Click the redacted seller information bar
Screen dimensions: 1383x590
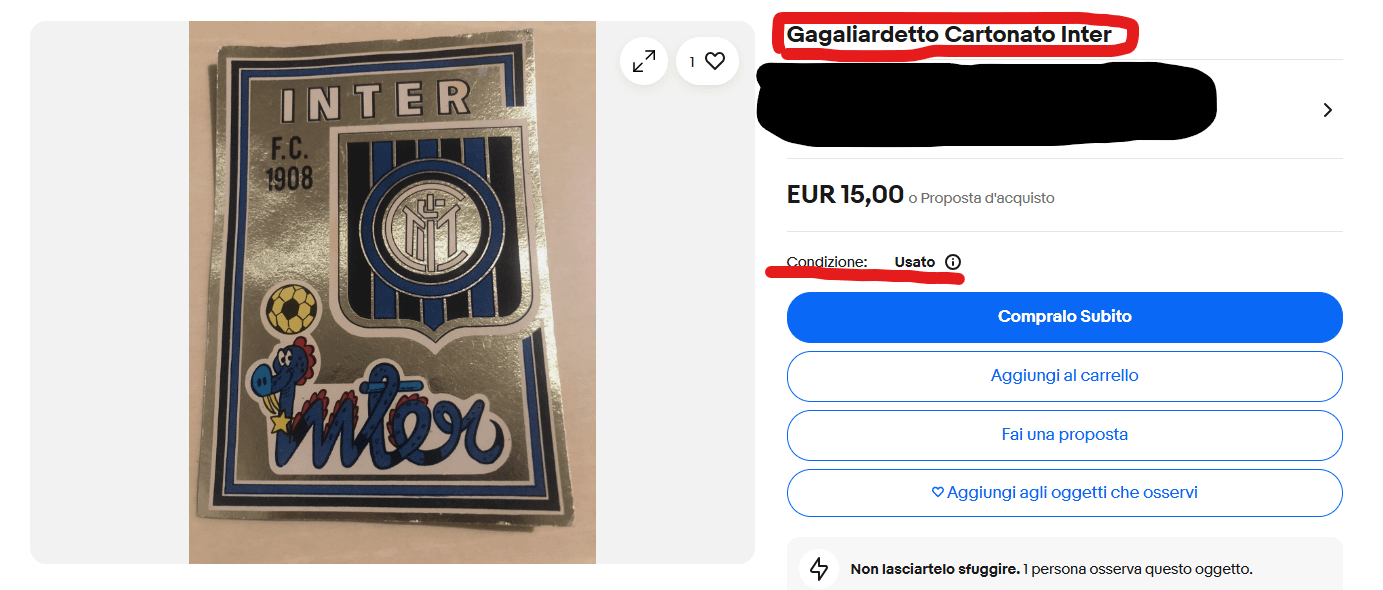[986, 103]
